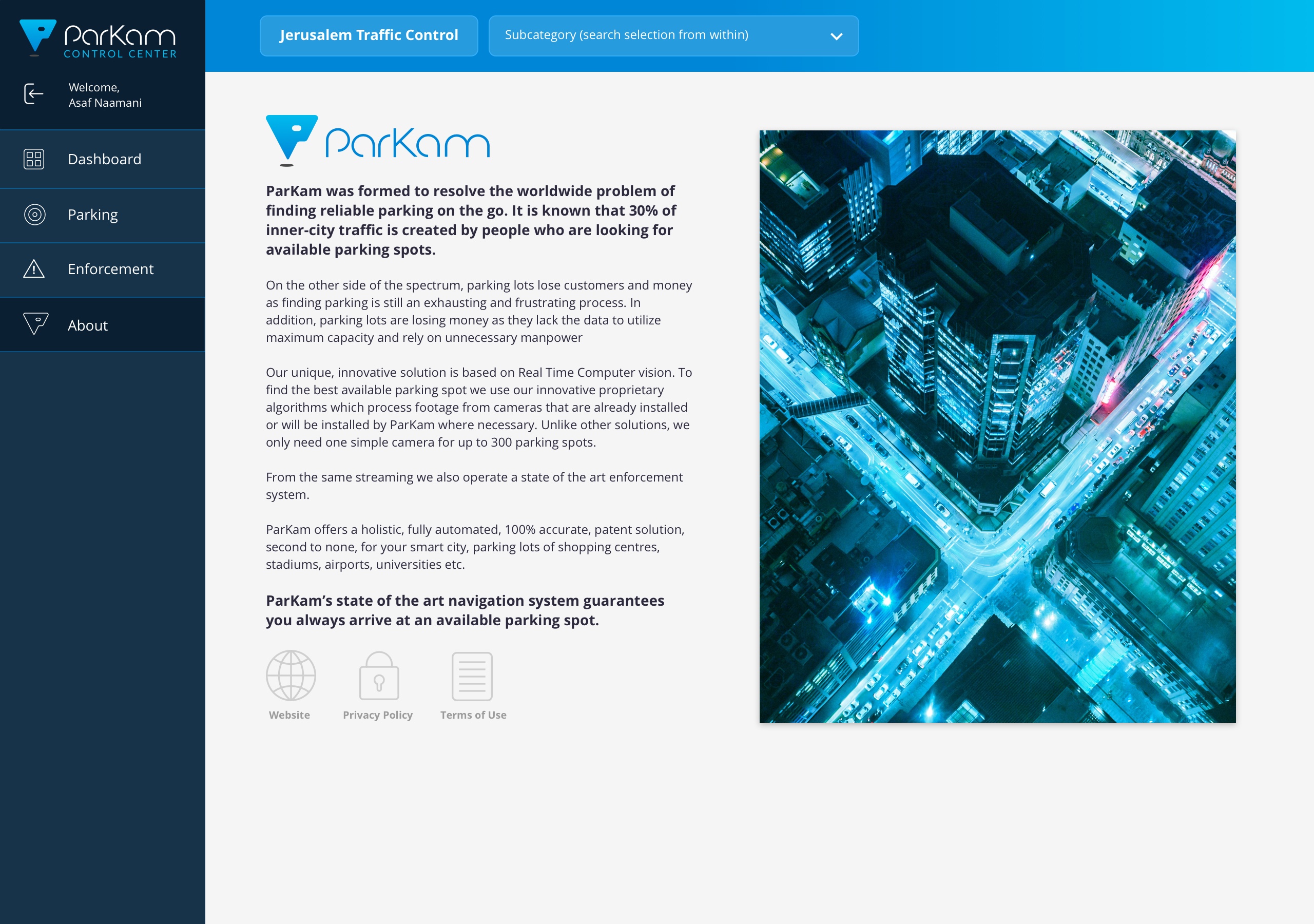Open the Terms of Use link label

473,715
